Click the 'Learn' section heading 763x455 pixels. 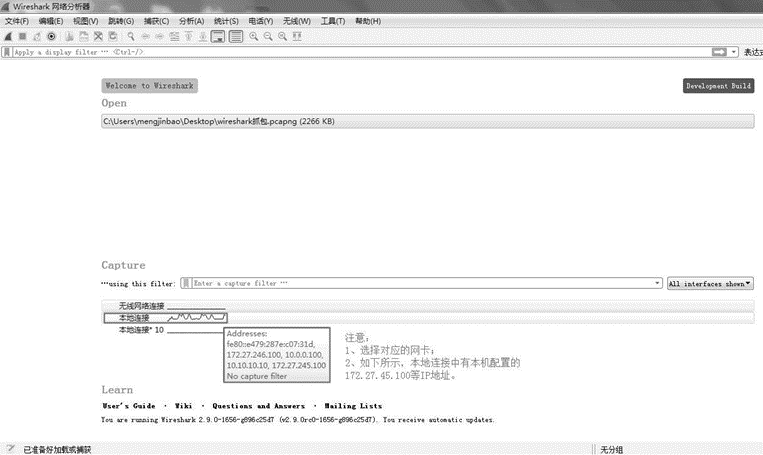[x=117, y=390]
